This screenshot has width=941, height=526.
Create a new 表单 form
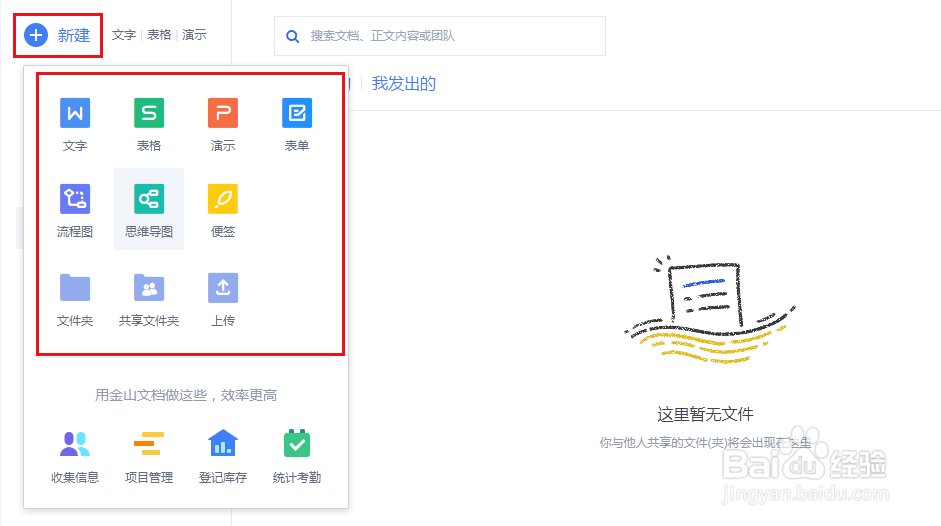[297, 124]
